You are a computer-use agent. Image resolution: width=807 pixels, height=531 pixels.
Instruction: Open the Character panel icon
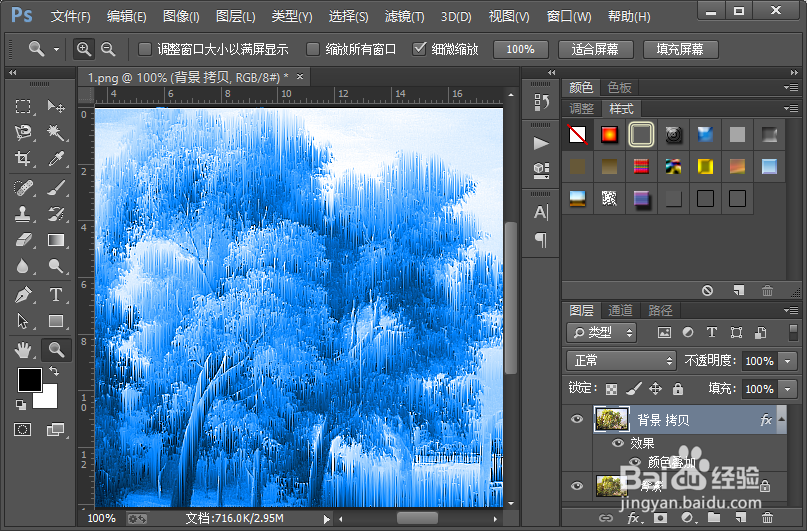point(541,213)
